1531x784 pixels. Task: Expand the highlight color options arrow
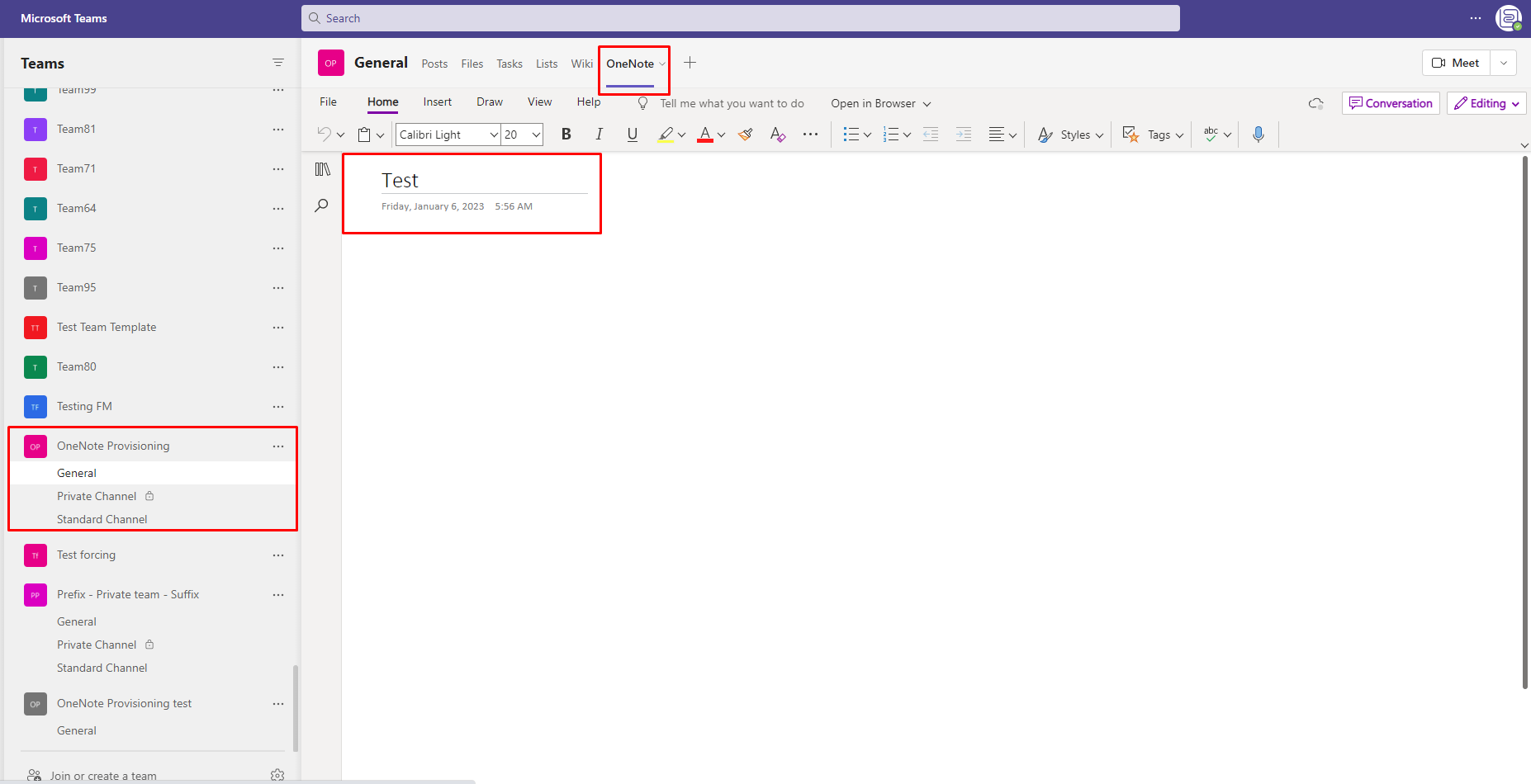[x=681, y=135]
